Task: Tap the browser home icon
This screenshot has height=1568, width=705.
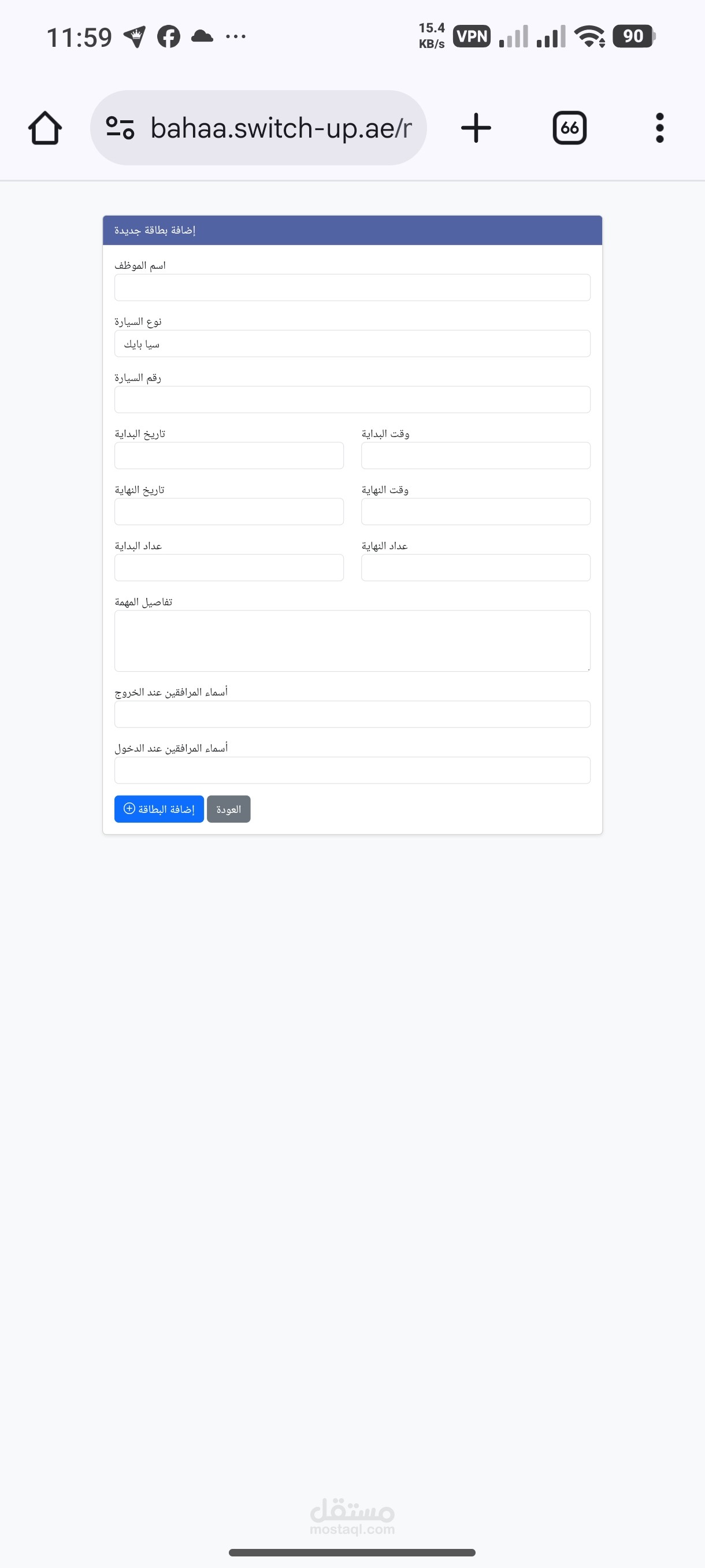Action: point(45,128)
